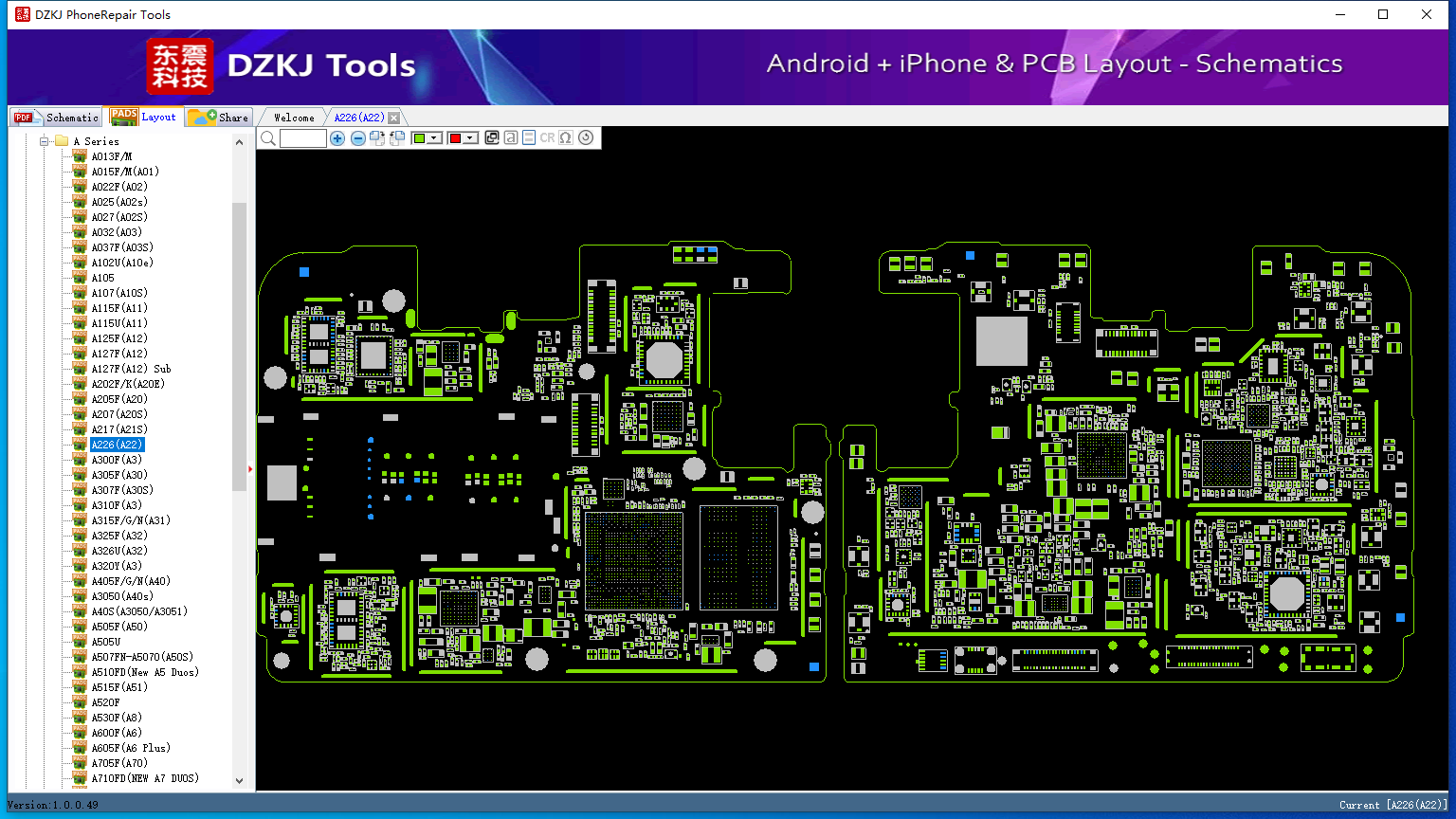The height and width of the screenshot is (819, 1456).
Task: Select A102U(A10e) in the tree
Action: click(x=122, y=263)
